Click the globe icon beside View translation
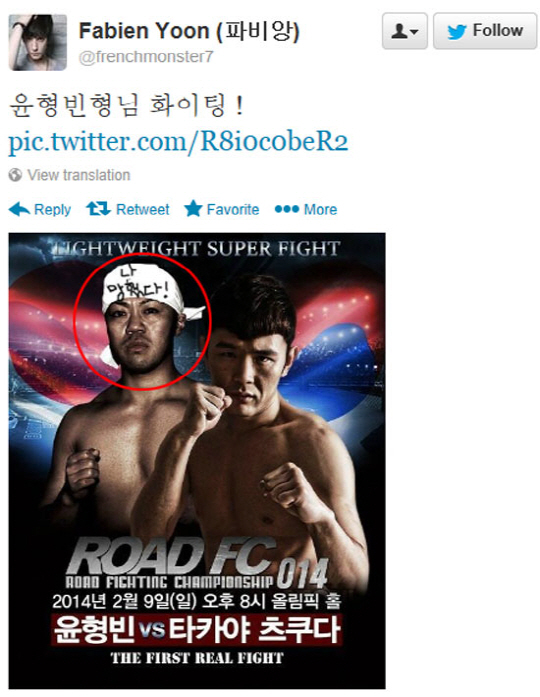Screen dimensions: 540x697 [x=15, y=175]
